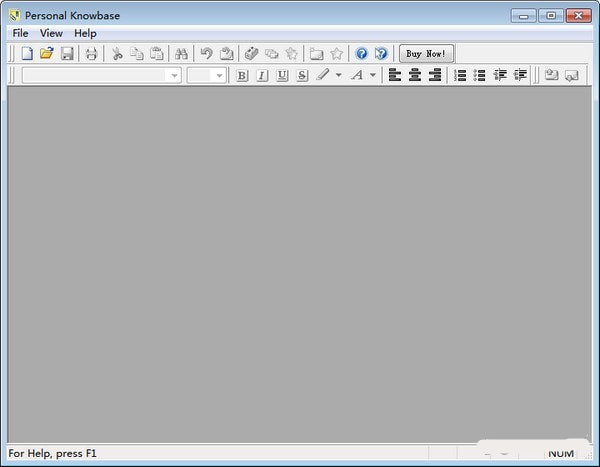Open the font size combo box
The width and height of the screenshot is (600, 467).
coord(206,75)
